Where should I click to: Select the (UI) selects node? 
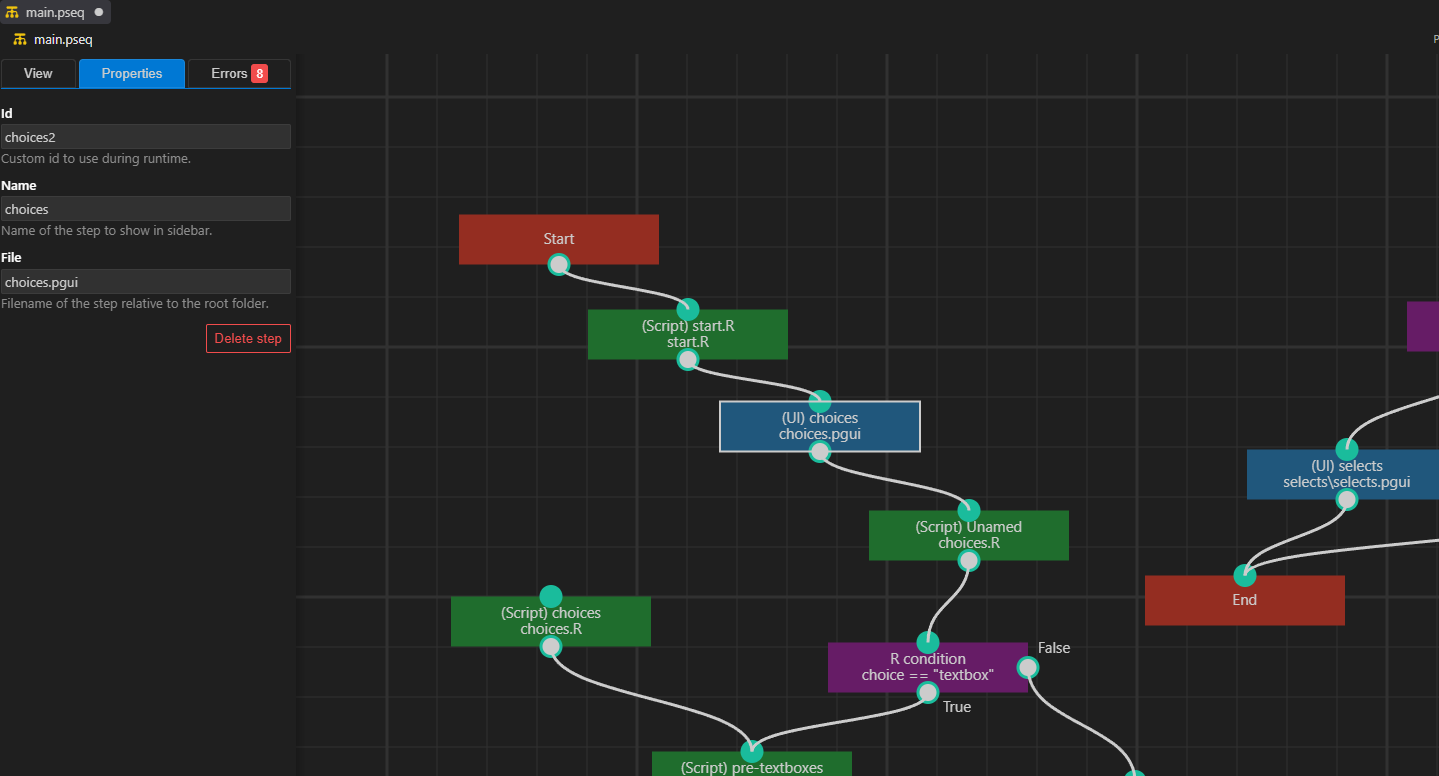[x=1343, y=474]
